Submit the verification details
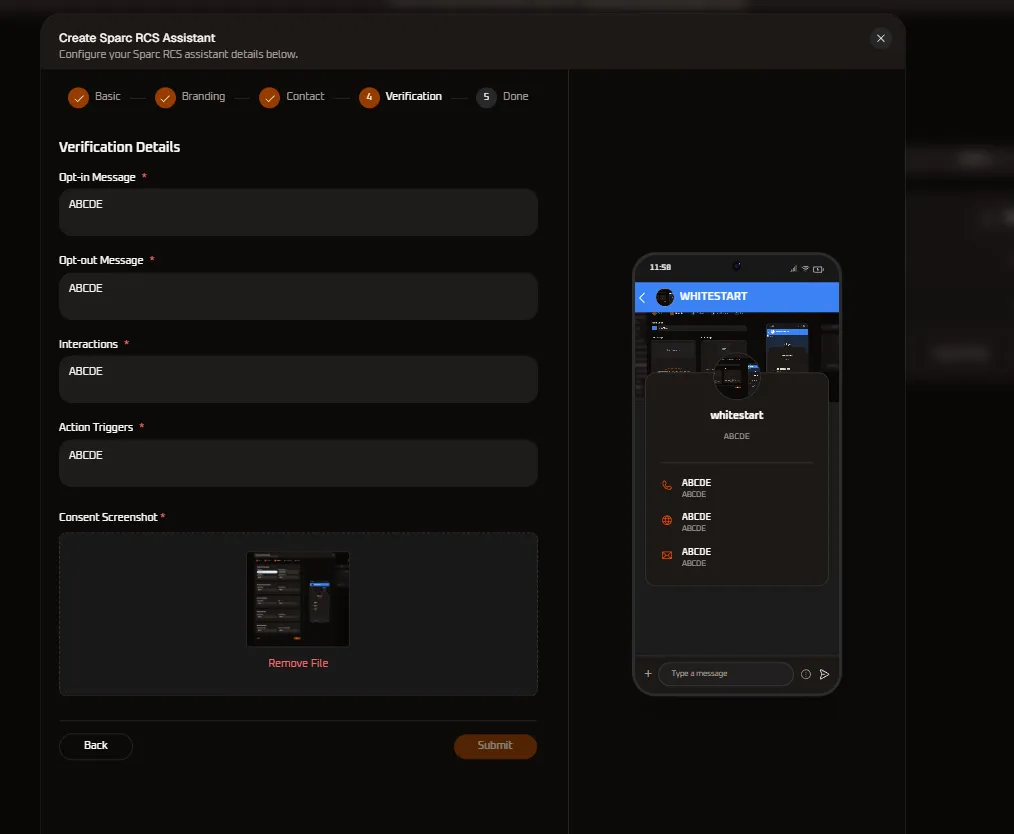This screenshot has height=834, width=1014. [x=495, y=746]
